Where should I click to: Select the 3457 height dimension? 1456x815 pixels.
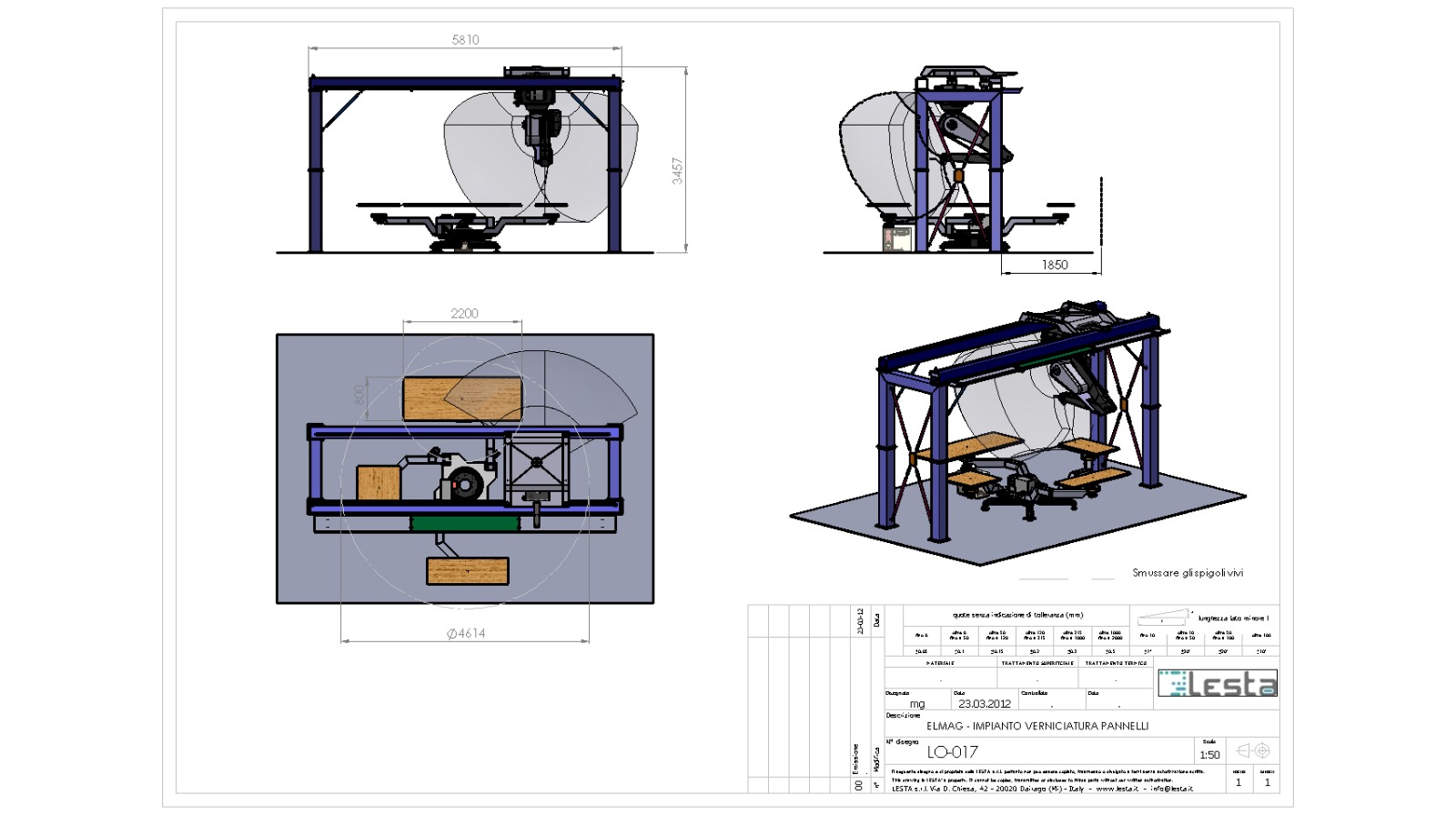point(677,171)
